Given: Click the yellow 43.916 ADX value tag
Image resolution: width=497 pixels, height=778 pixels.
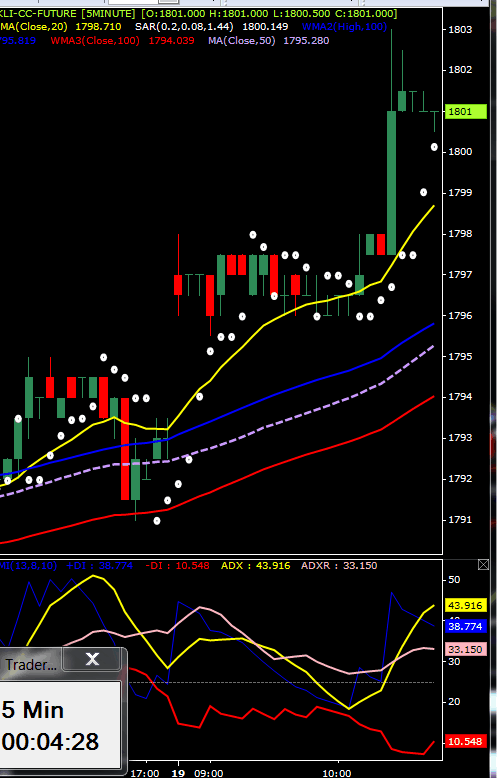Looking at the screenshot, I should point(466,605).
